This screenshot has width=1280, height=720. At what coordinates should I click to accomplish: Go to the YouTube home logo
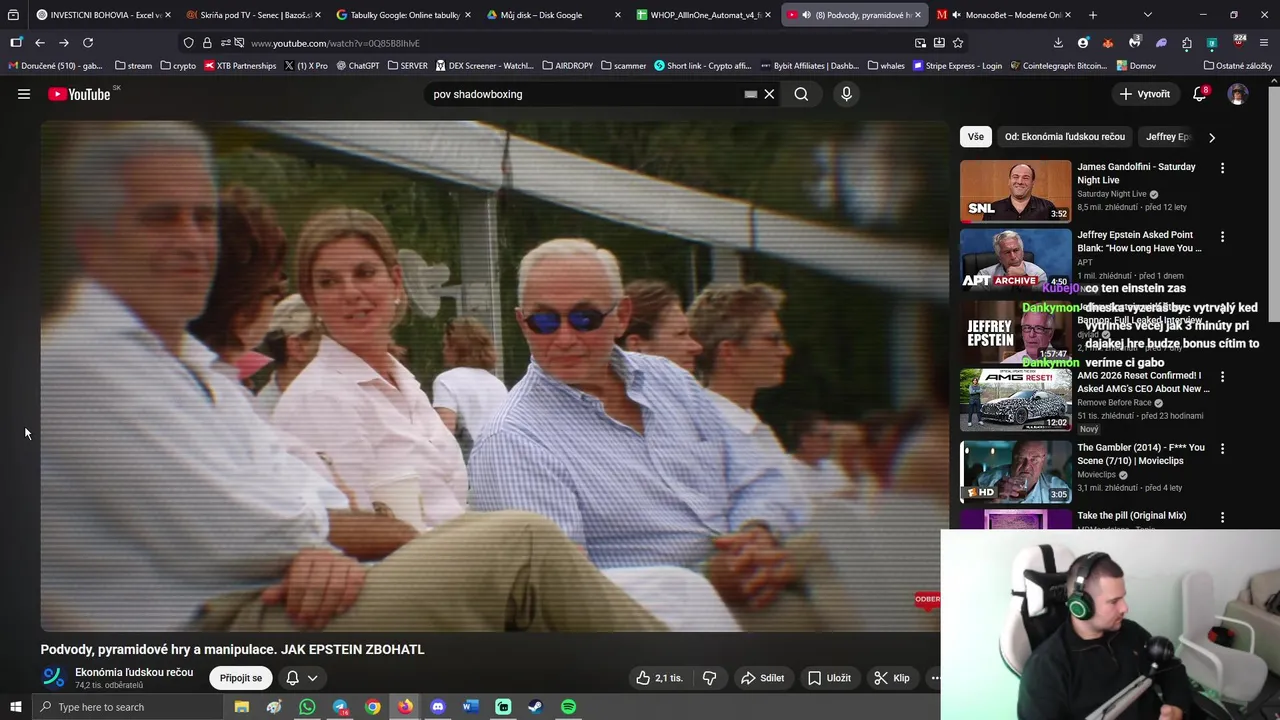[x=79, y=94]
